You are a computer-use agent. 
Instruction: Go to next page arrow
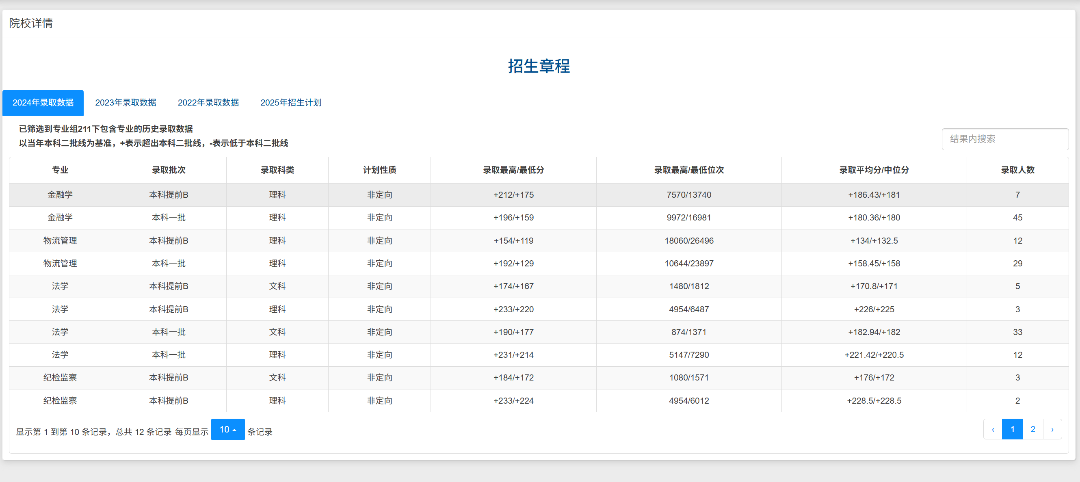click(x=1052, y=430)
